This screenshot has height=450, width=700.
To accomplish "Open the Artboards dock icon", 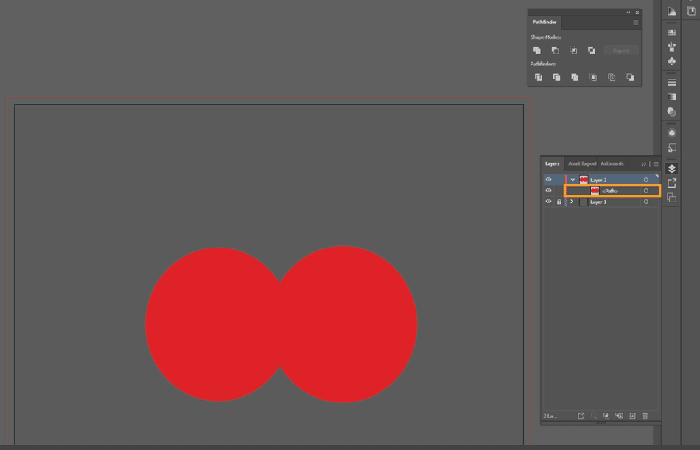I will (x=671, y=197).
